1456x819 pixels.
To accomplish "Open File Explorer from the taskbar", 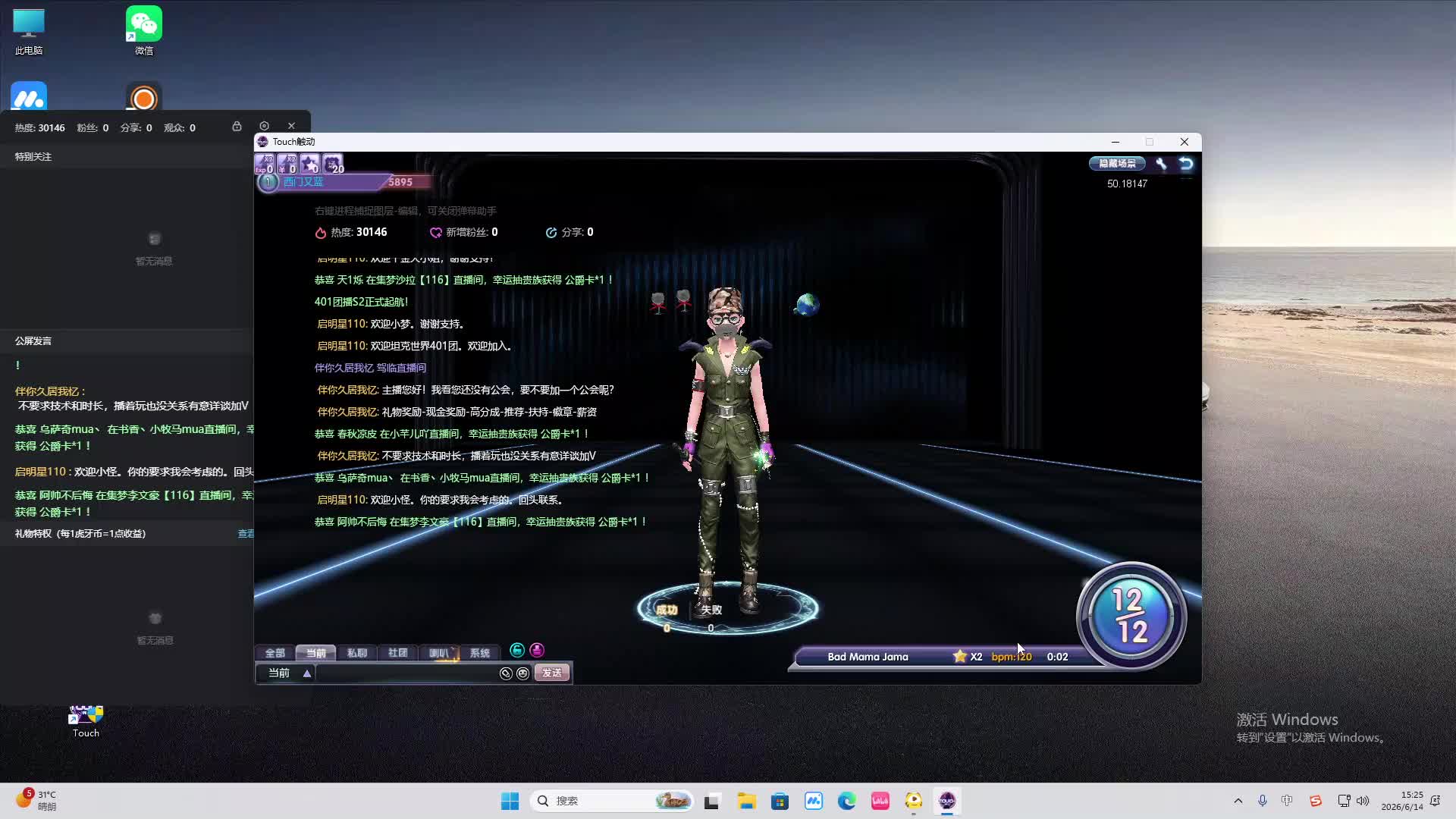I will (x=746, y=801).
